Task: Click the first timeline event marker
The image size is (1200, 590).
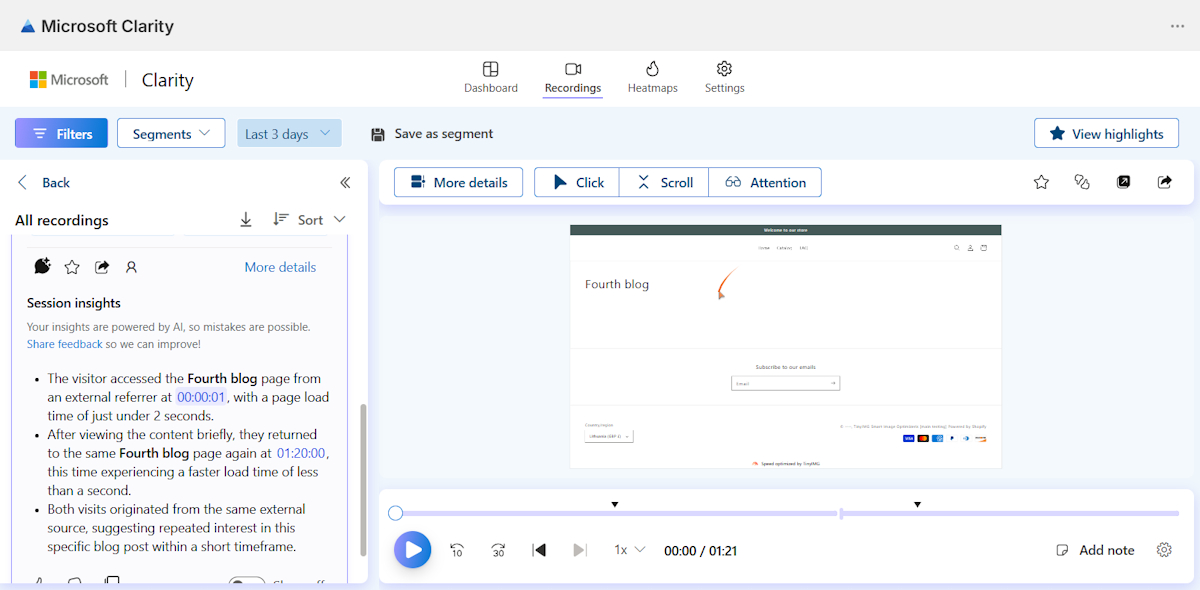Action: coord(615,504)
